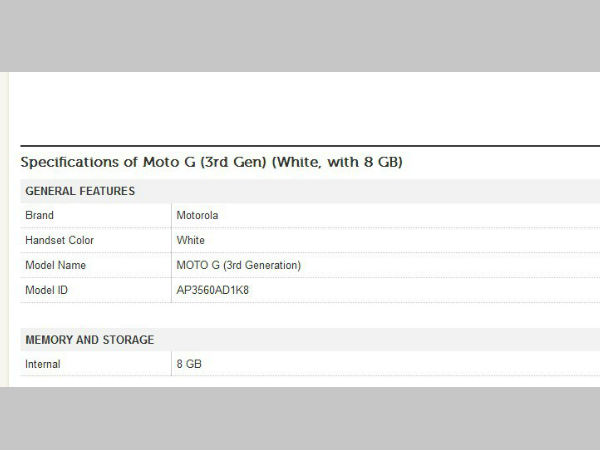This screenshot has width=600, height=450.
Task: Click the Model Name label
Action: tap(56, 265)
